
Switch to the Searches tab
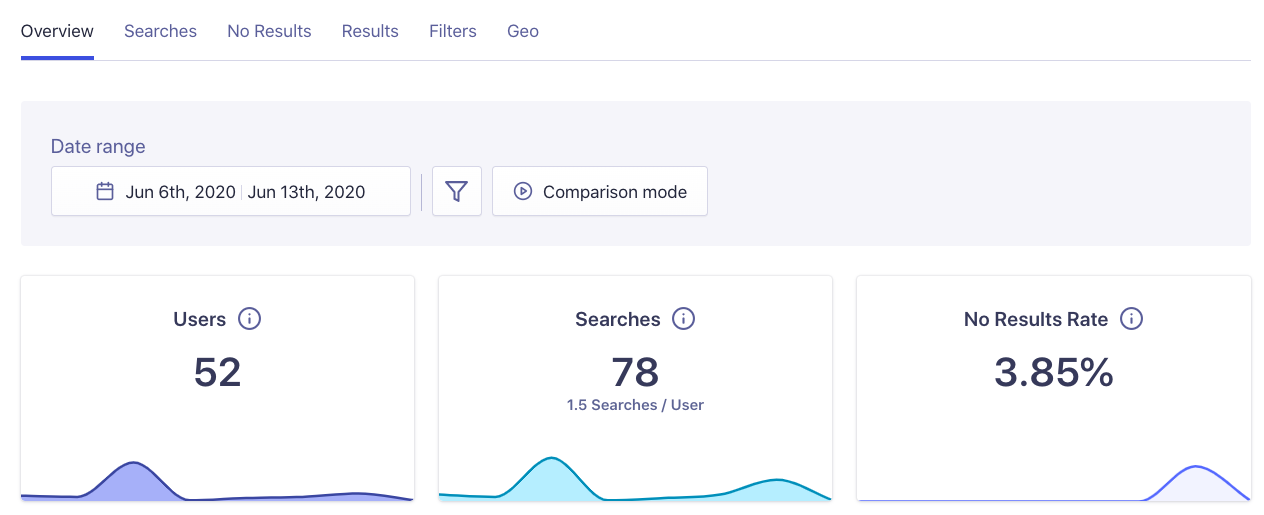[x=160, y=31]
